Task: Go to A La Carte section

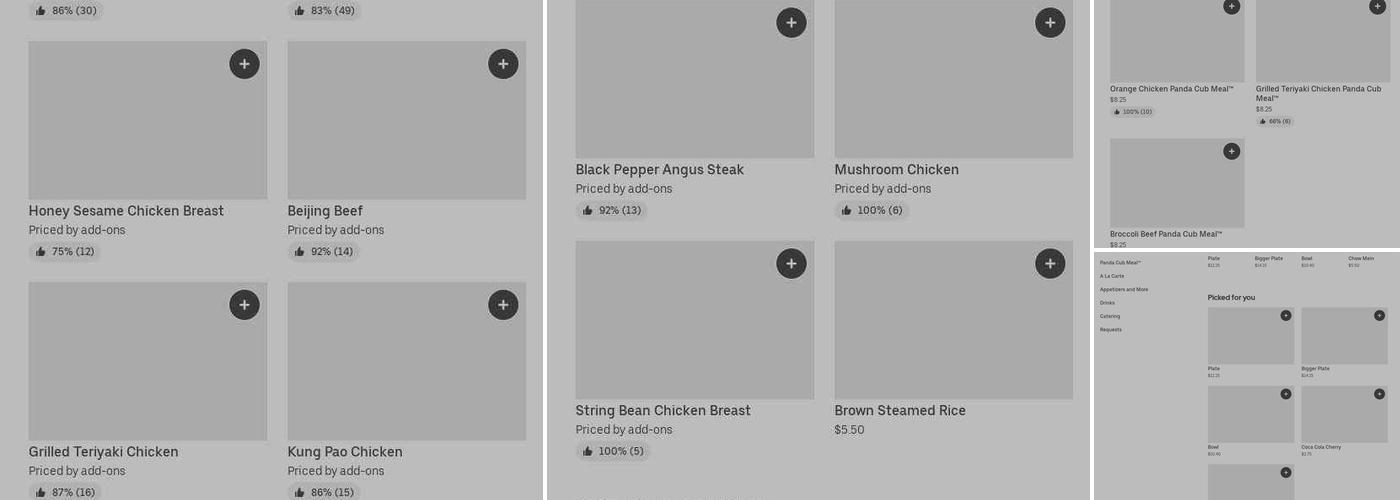Action: pos(1112,276)
